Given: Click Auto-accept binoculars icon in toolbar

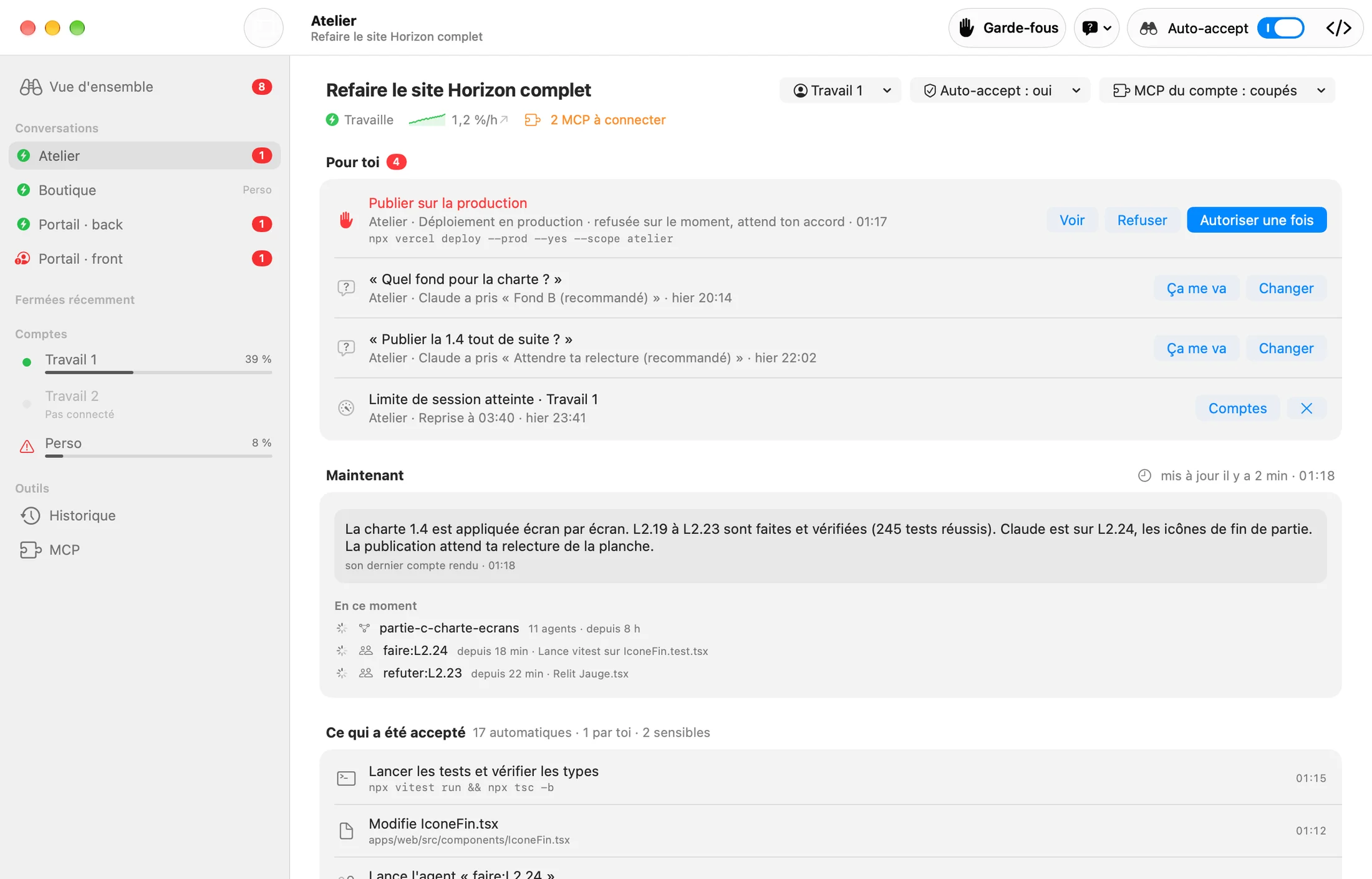Looking at the screenshot, I should [1149, 28].
